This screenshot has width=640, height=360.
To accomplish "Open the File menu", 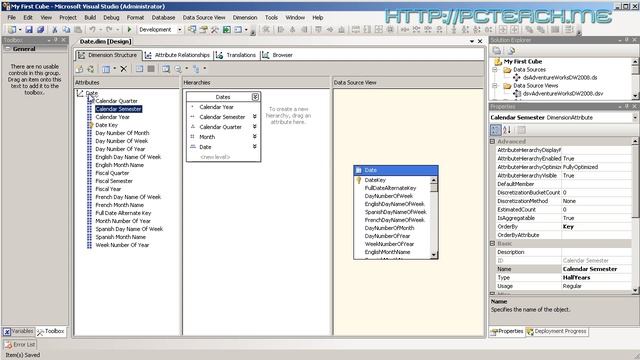I will tap(11, 18).
